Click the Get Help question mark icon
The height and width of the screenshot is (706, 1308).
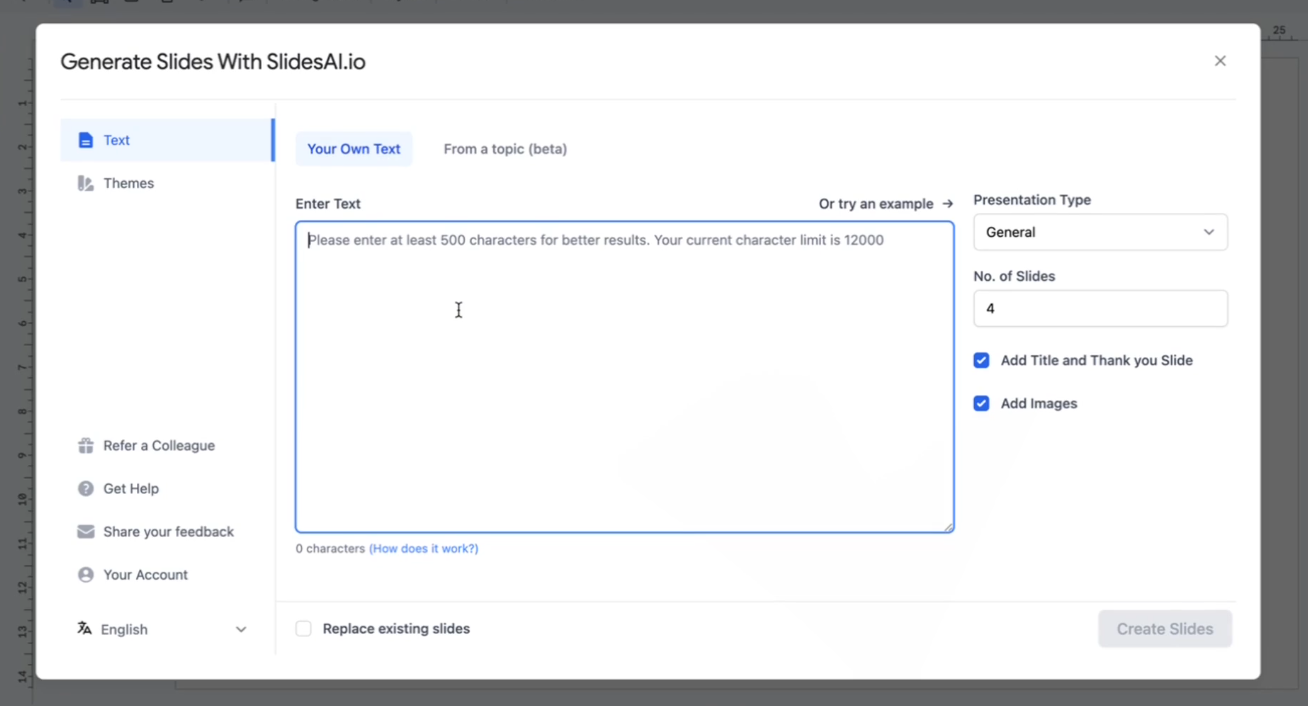(86, 489)
